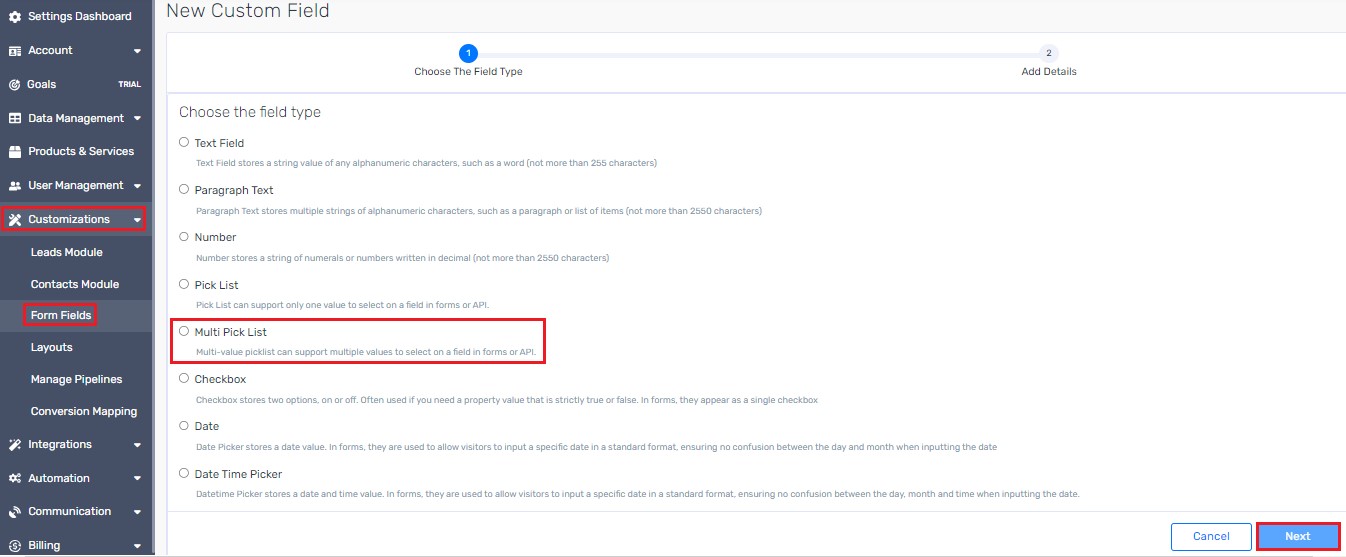
Task: Expand the Billing arrow
Action: pyautogui.click(x=137, y=546)
